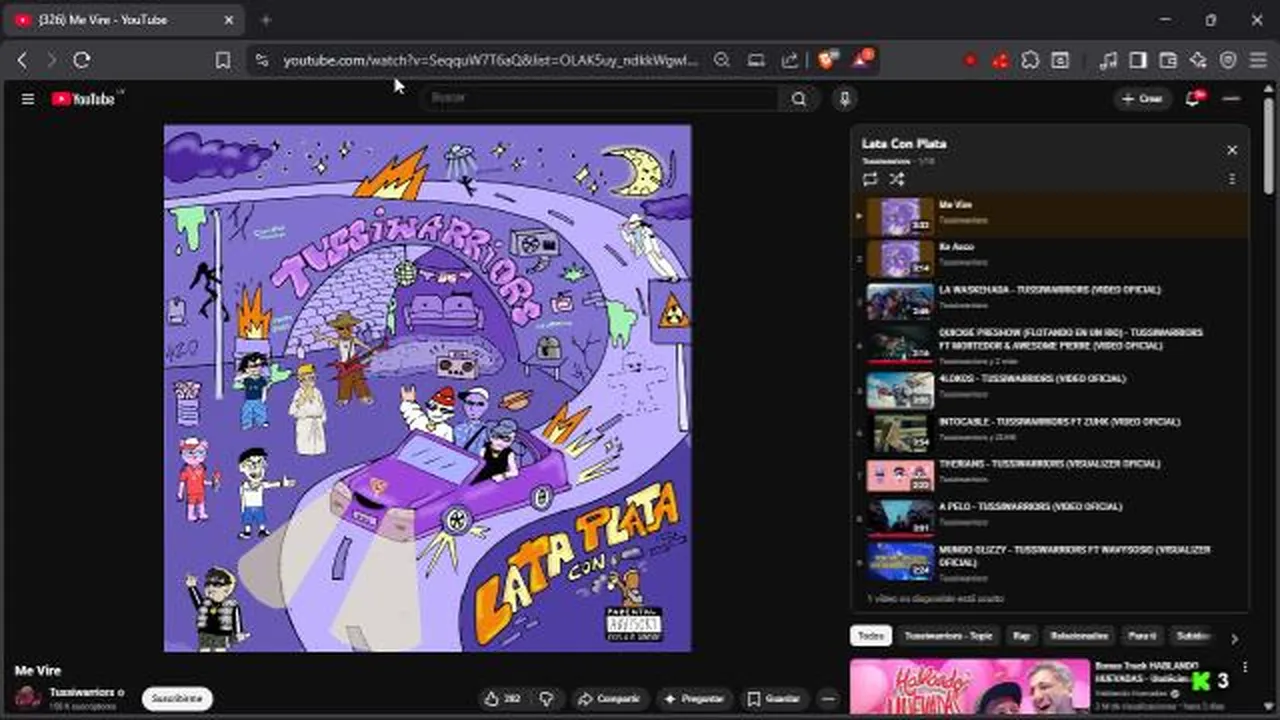The width and height of the screenshot is (1280, 720).
Task: Close the Lata Con Plata playlist panel
Action: click(x=1232, y=150)
